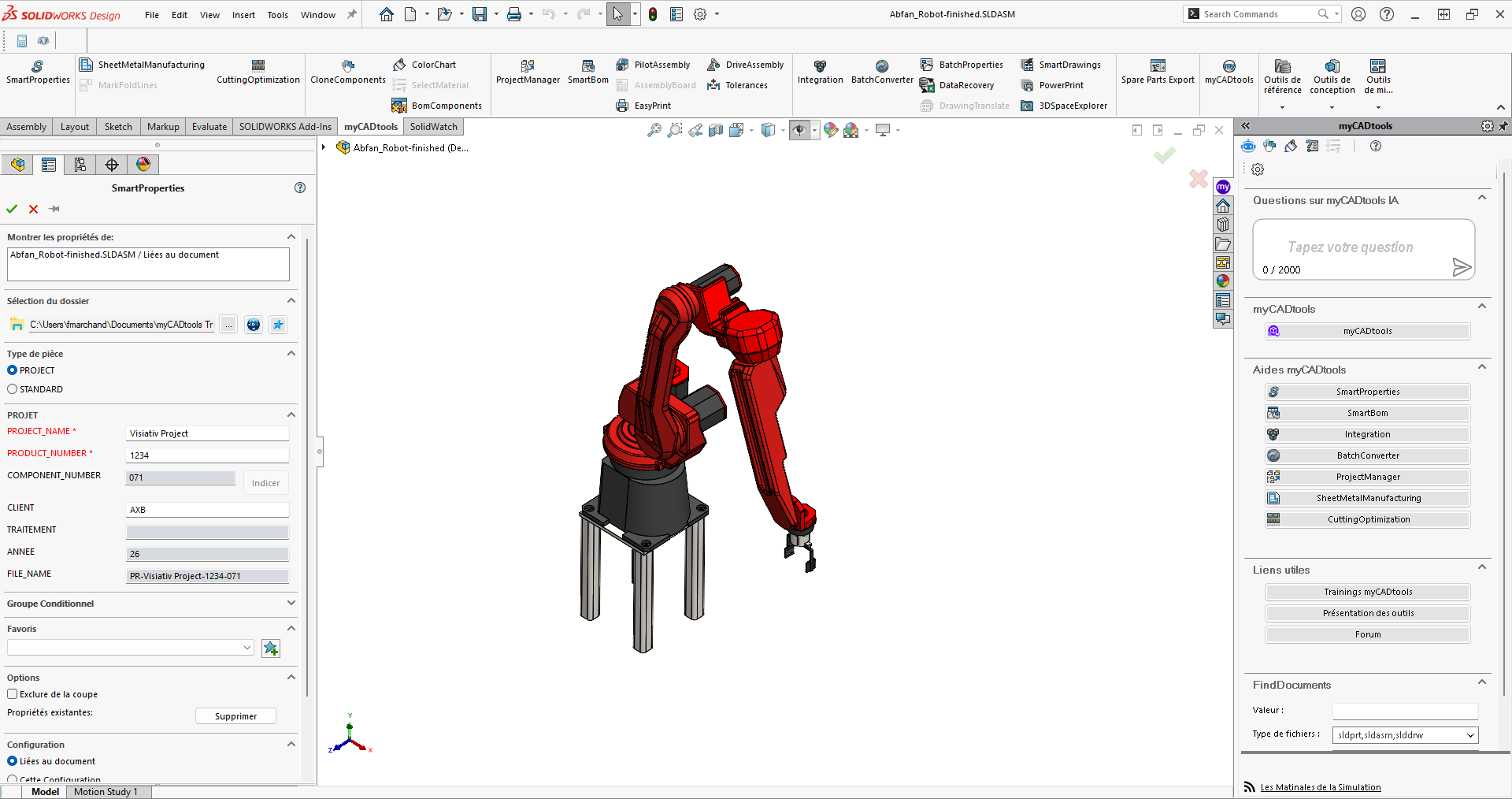Open the SmartBom tool in ribbon
The height and width of the screenshot is (799, 1512).
[x=587, y=71]
